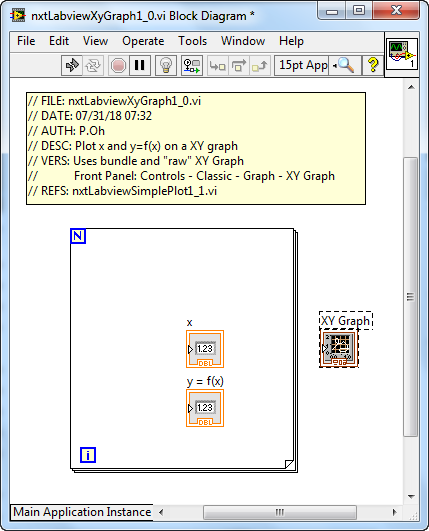This screenshot has width=429, height=531.
Task: Click the Step Over button
Action: click(239, 65)
